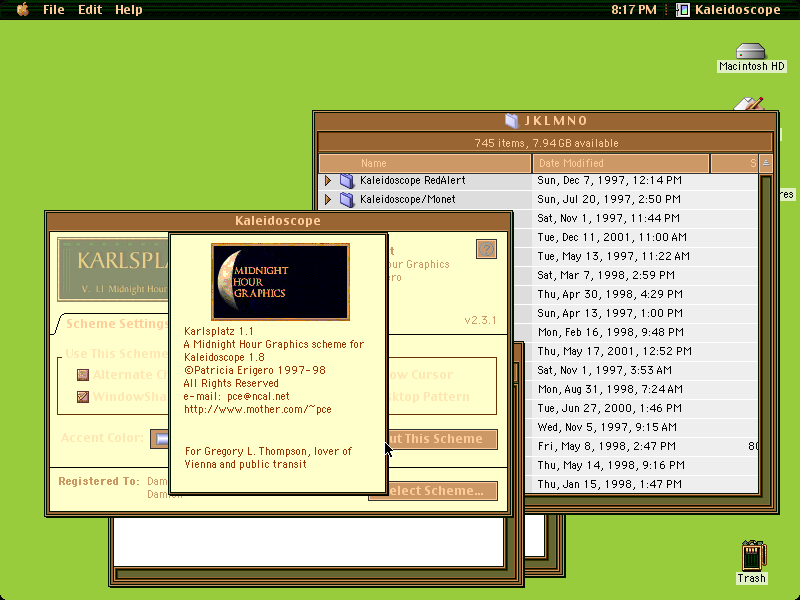Open the File menu
Viewport: 800px width, 600px height.
click(54, 10)
